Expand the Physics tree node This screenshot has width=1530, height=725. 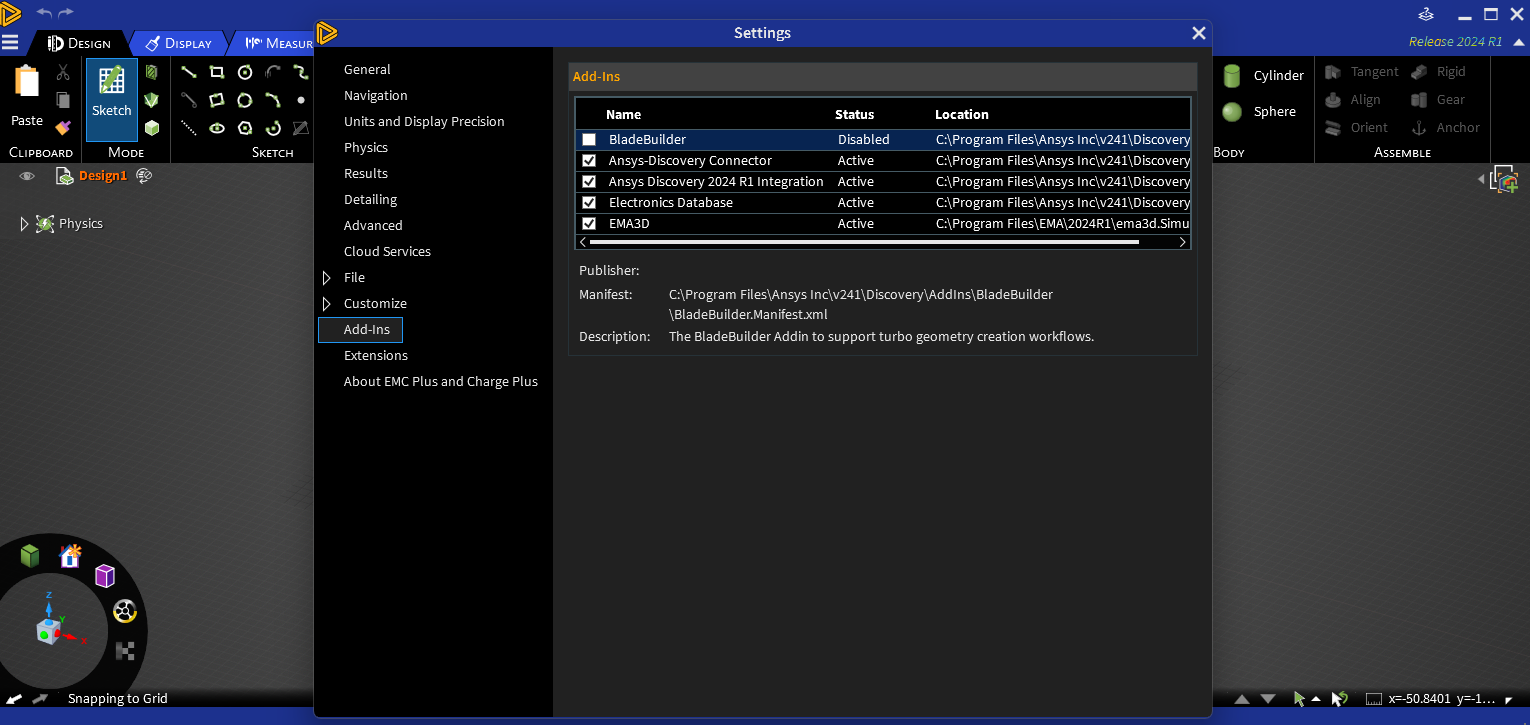pyautogui.click(x=25, y=224)
